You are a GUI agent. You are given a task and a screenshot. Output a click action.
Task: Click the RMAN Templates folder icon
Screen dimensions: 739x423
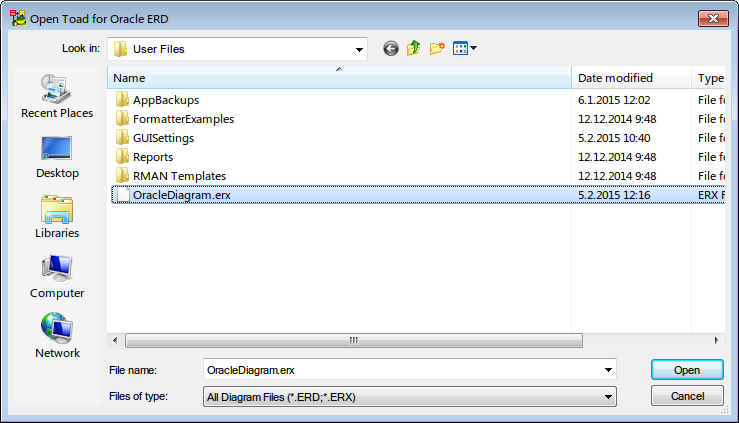(x=122, y=175)
